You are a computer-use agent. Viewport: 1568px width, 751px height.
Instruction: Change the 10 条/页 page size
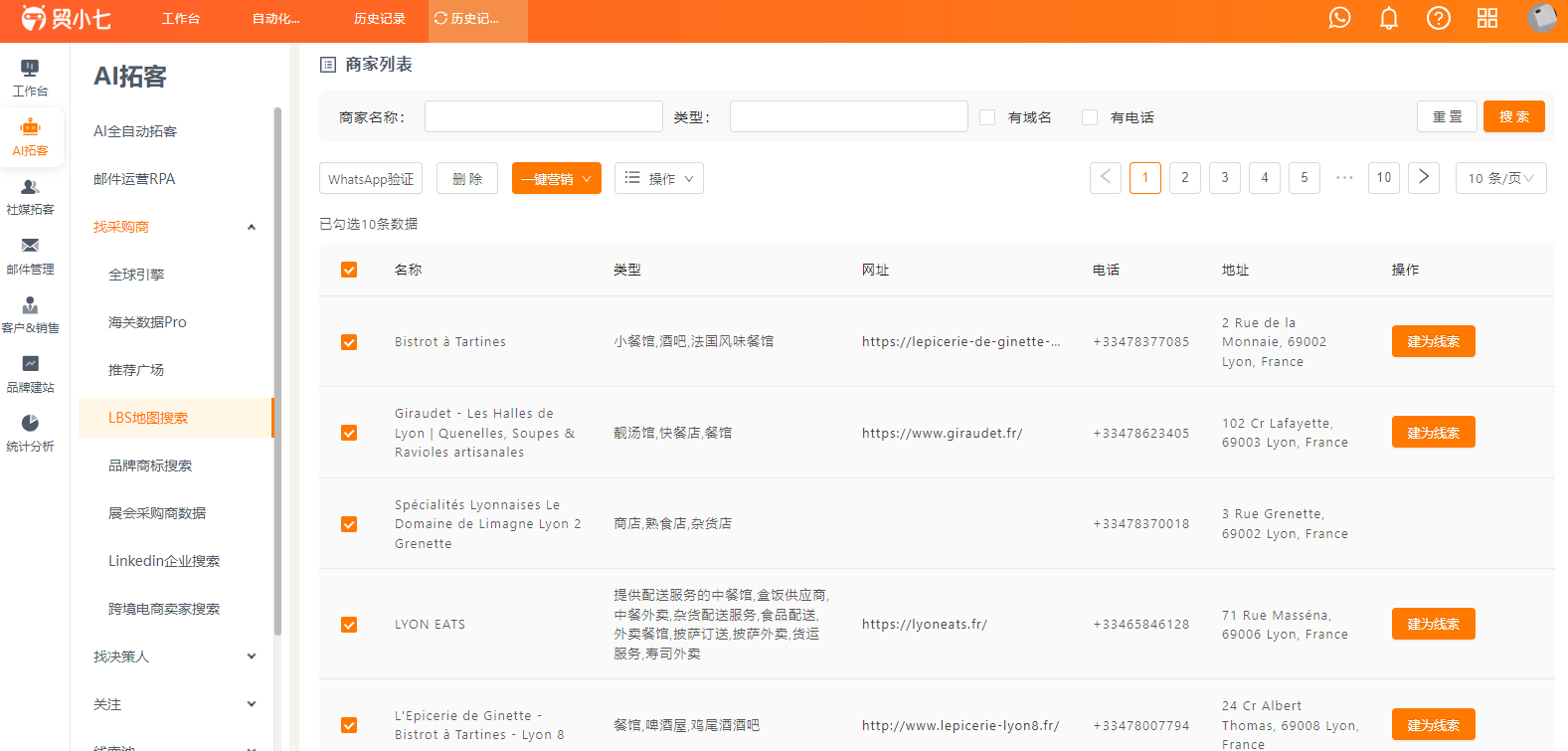pyautogui.click(x=1501, y=178)
